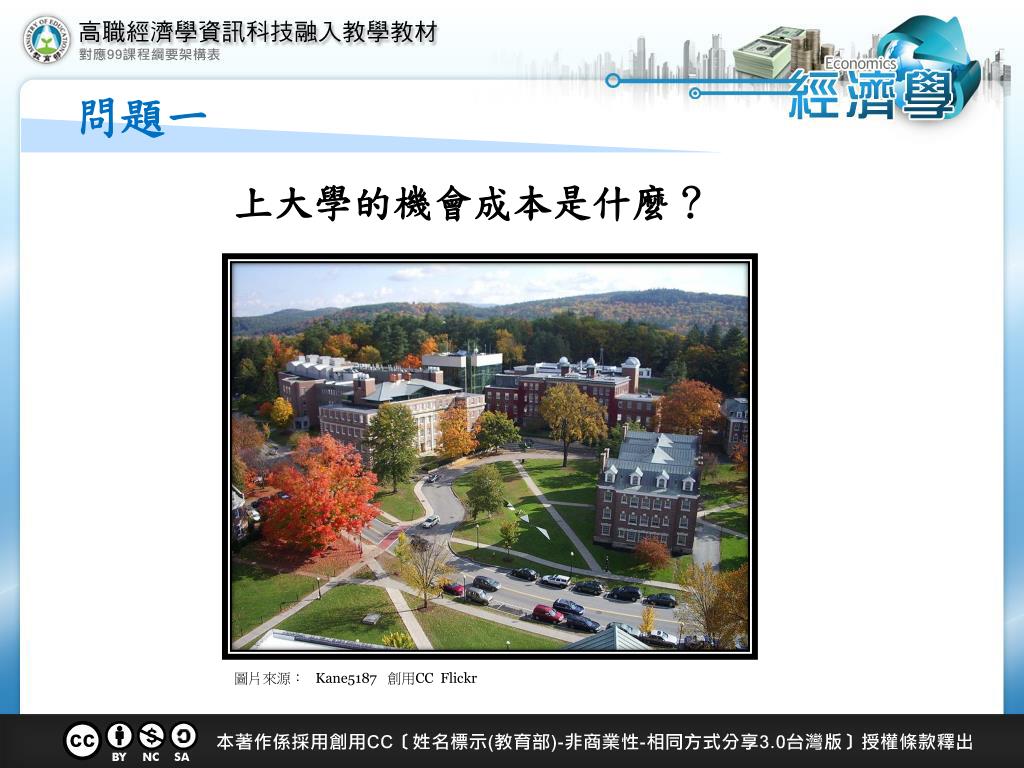Viewport: 1024px width, 768px height.
Task: Click the BY attribution license icon
Action: point(119,736)
